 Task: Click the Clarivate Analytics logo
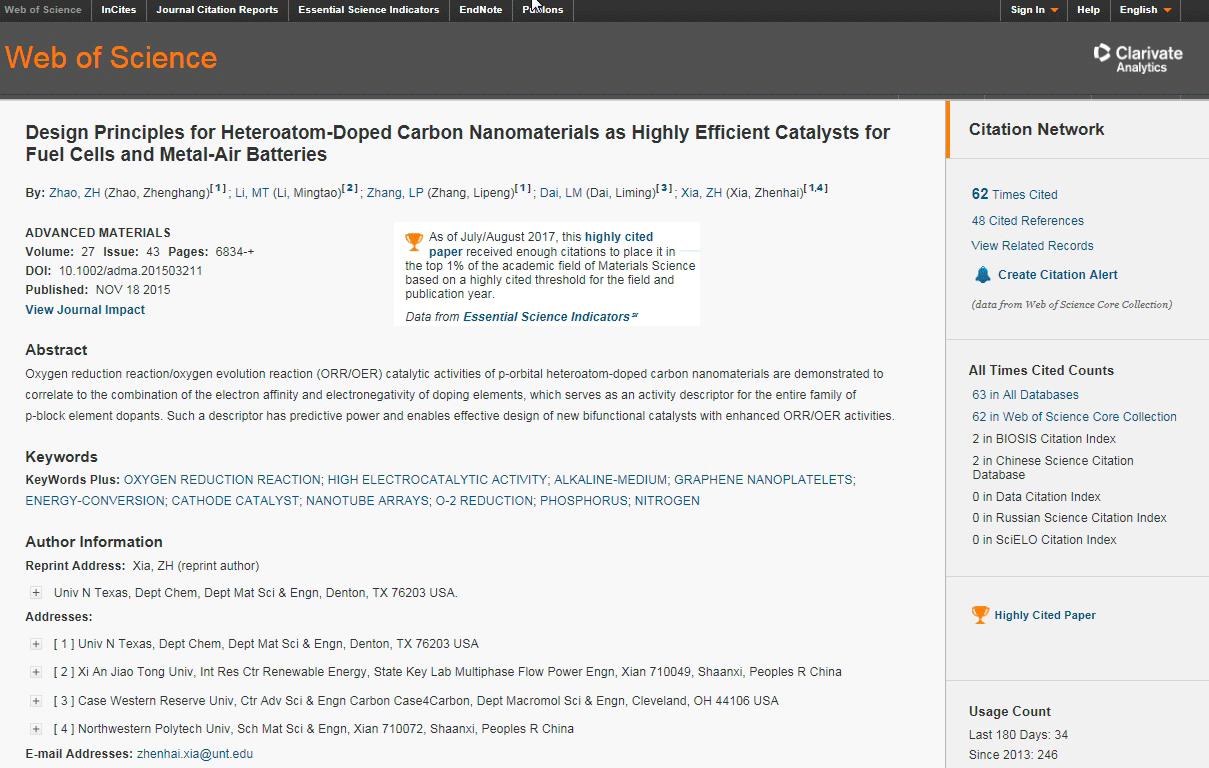1138,58
